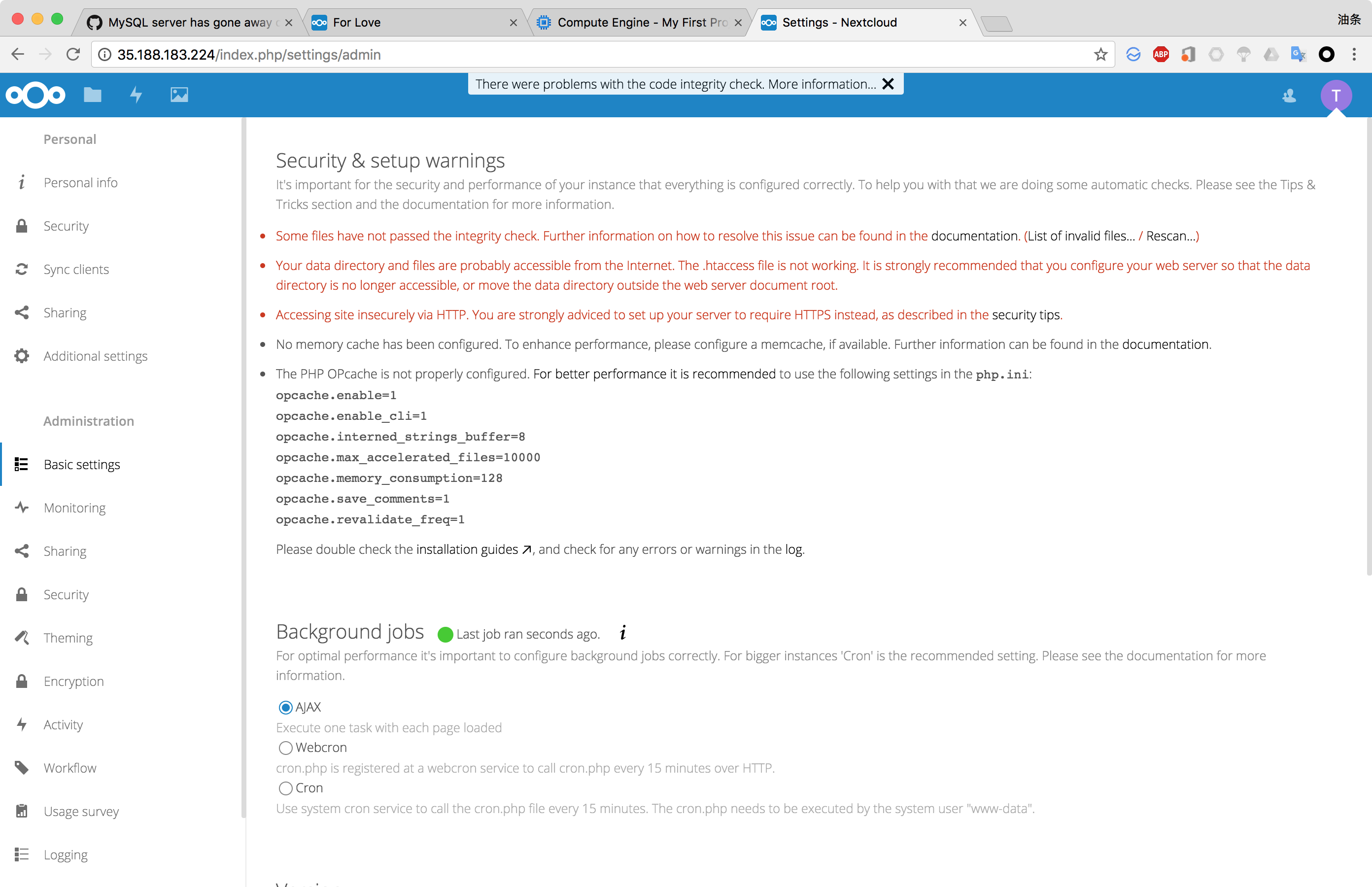Click the Background jobs info icon
The width and height of the screenshot is (1372, 887).
point(622,633)
